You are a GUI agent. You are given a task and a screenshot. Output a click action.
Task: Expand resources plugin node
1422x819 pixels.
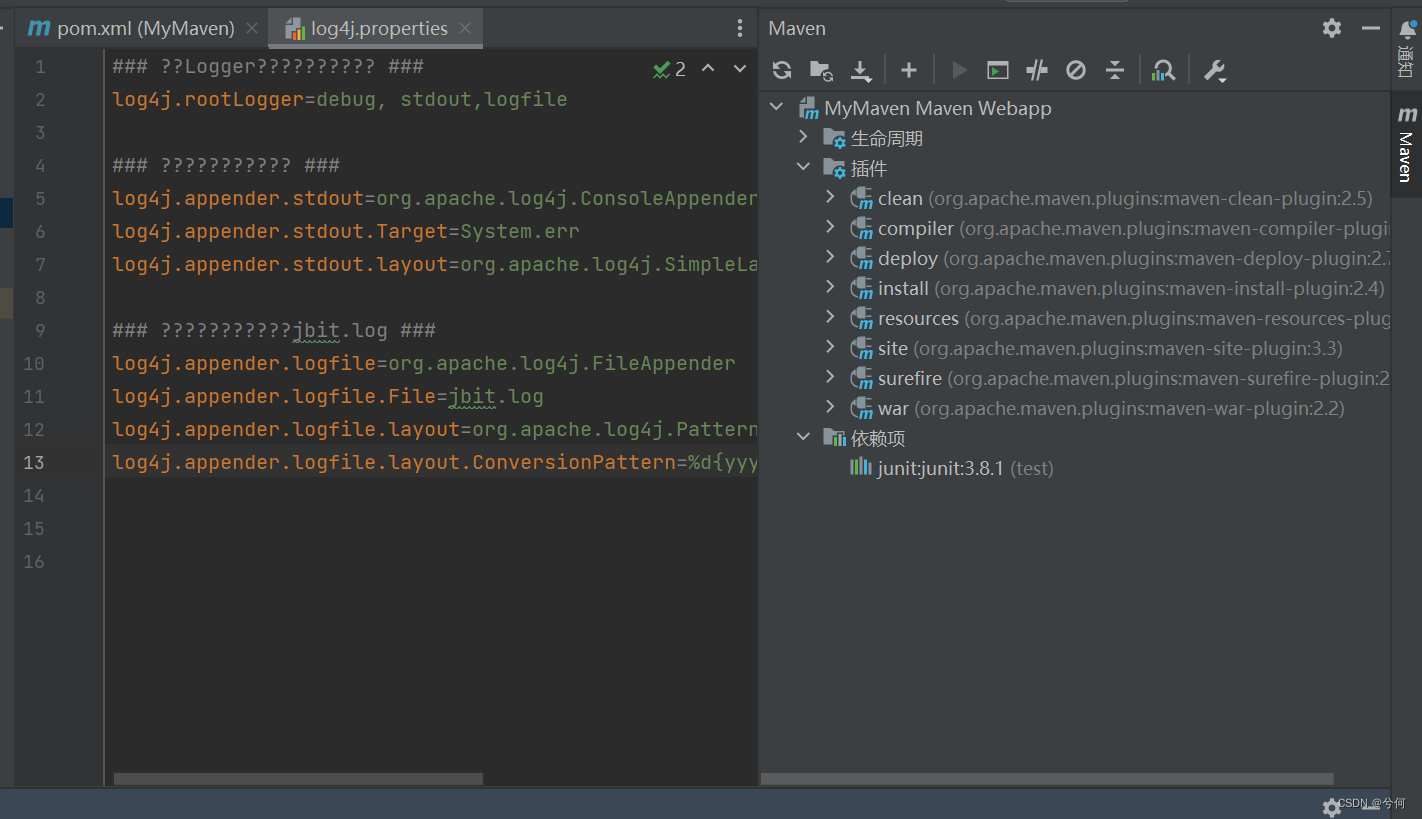click(830, 317)
